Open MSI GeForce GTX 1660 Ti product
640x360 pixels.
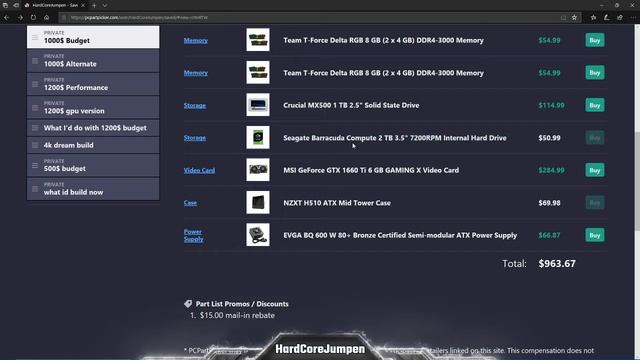(x=371, y=170)
